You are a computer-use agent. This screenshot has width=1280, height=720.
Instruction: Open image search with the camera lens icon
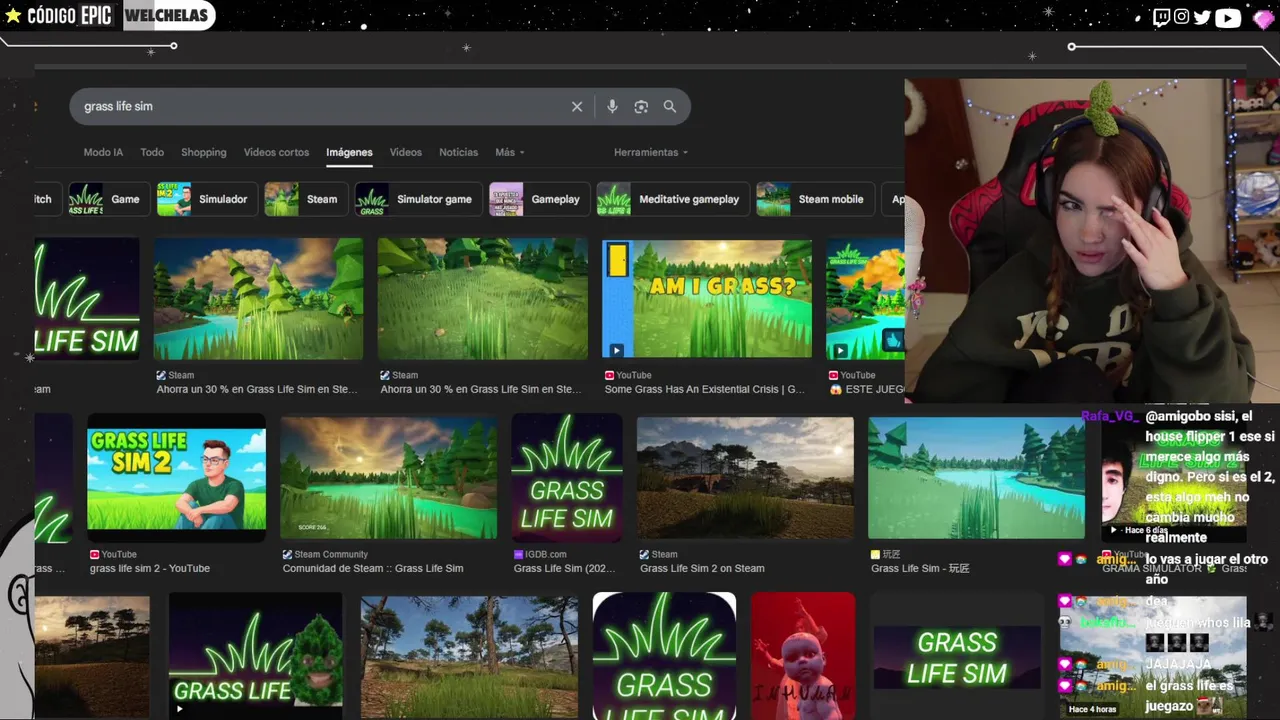click(641, 106)
